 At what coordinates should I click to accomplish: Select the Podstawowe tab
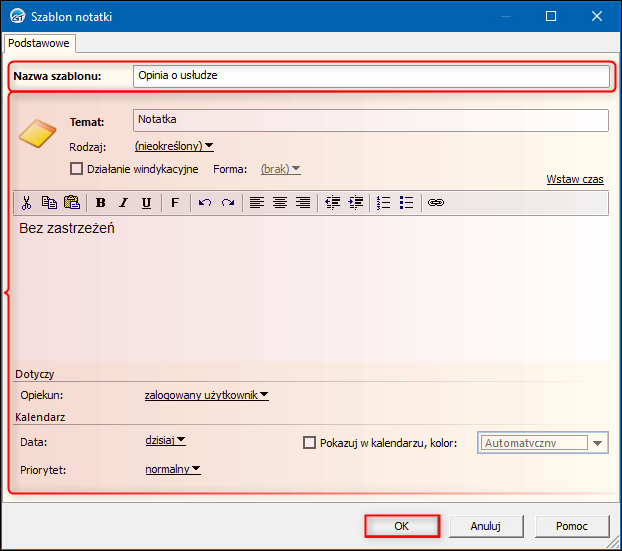pos(38,43)
